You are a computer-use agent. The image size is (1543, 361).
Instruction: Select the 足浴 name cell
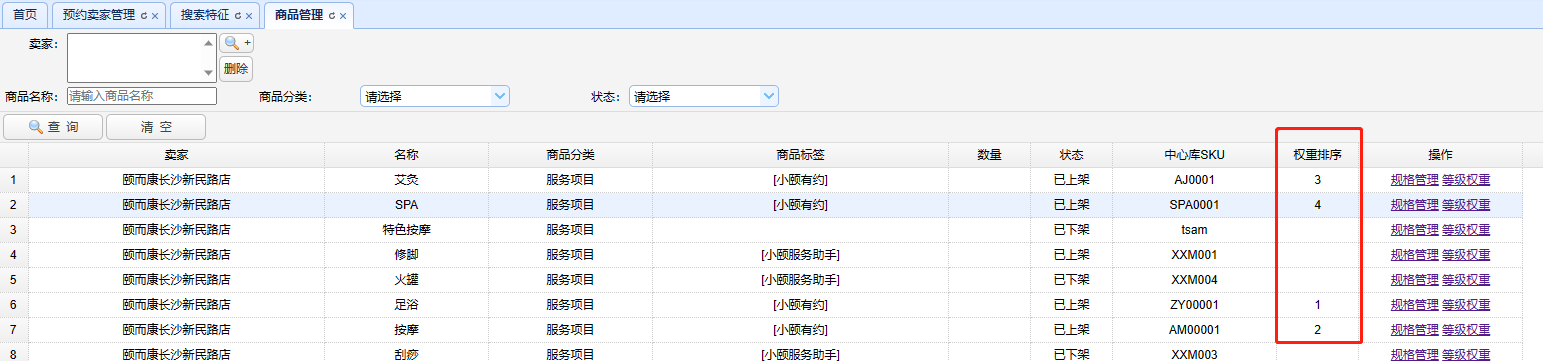click(x=406, y=305)
